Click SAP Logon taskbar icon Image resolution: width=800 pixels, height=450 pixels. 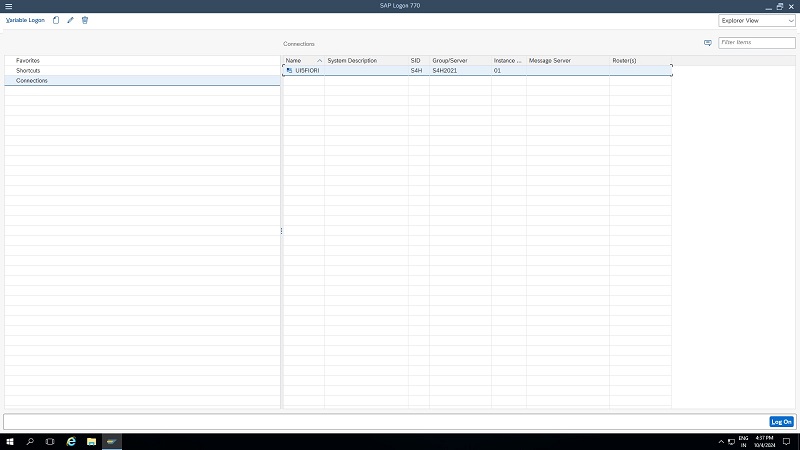point(112,442)
